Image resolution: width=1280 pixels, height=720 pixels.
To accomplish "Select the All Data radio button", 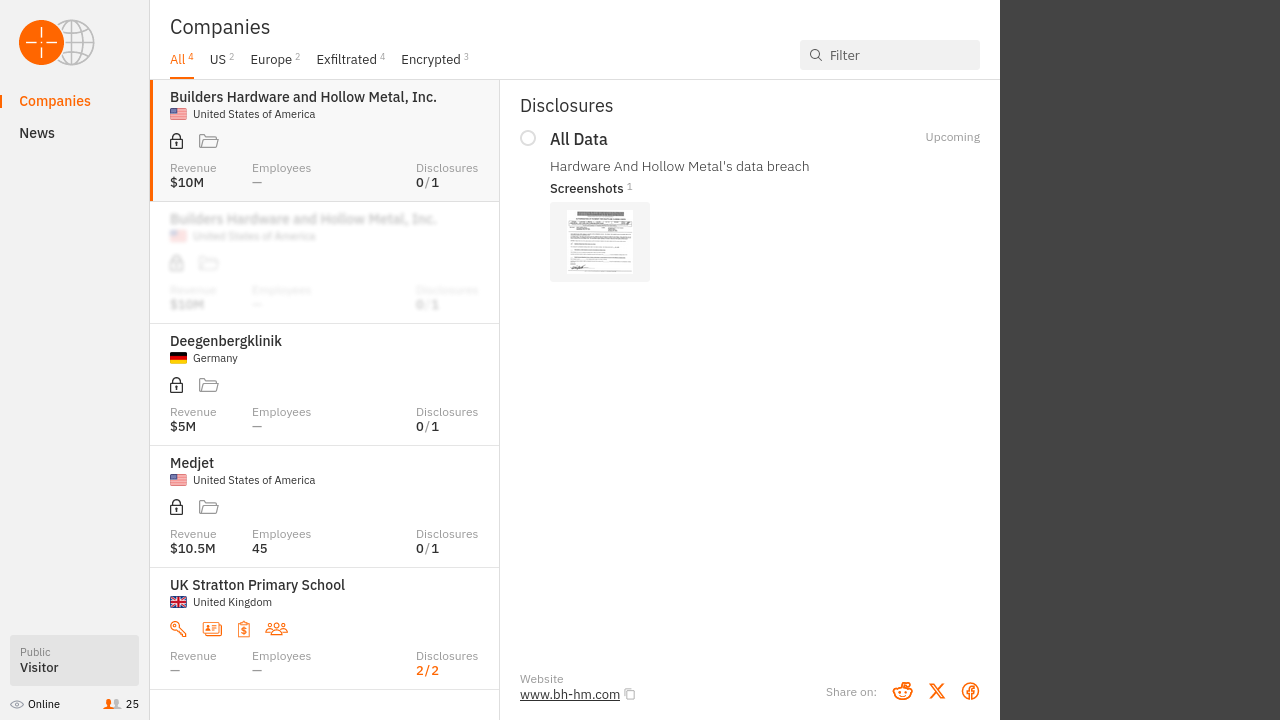I will pyautogui.click(x=528, y=138).
